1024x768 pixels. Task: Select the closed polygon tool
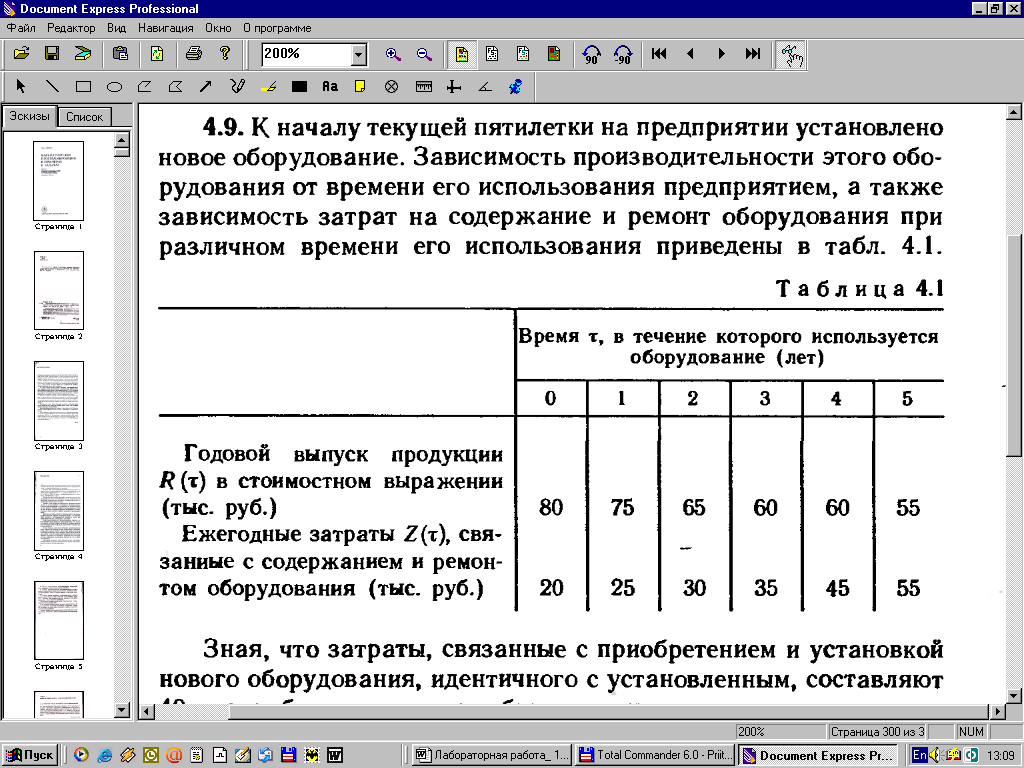(x=175, y=86)
